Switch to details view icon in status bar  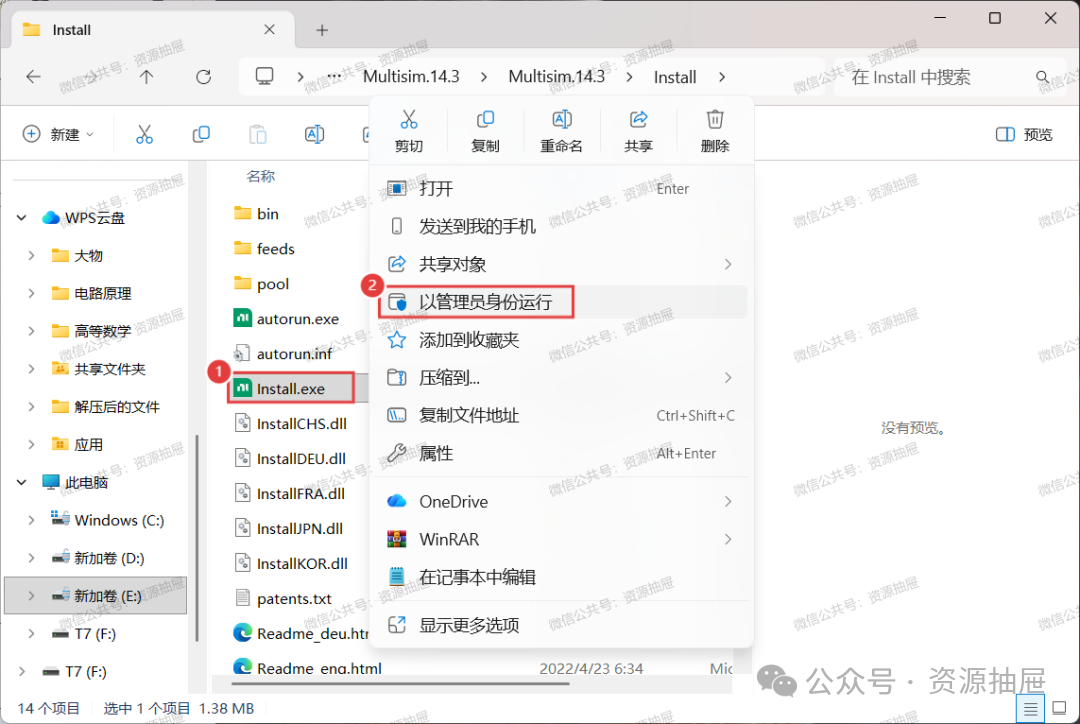pos(1030,708)
